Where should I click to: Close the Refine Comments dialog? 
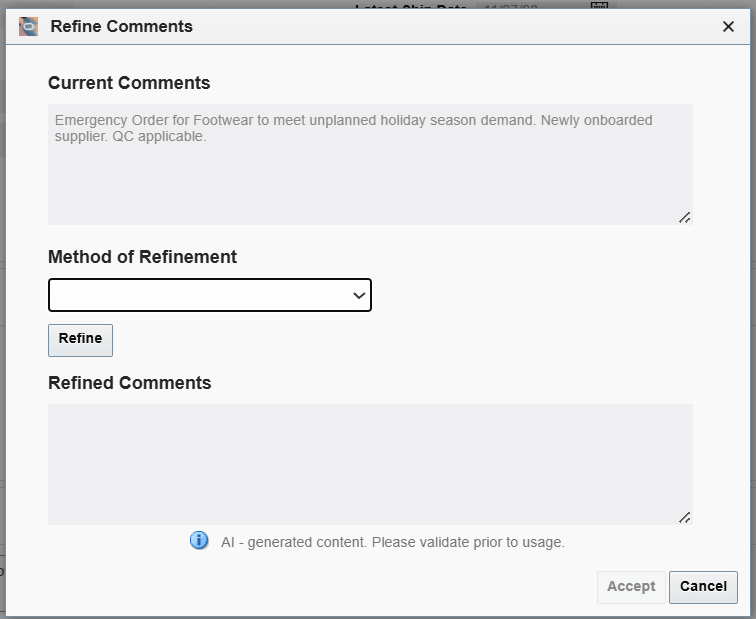click(728, 27)
